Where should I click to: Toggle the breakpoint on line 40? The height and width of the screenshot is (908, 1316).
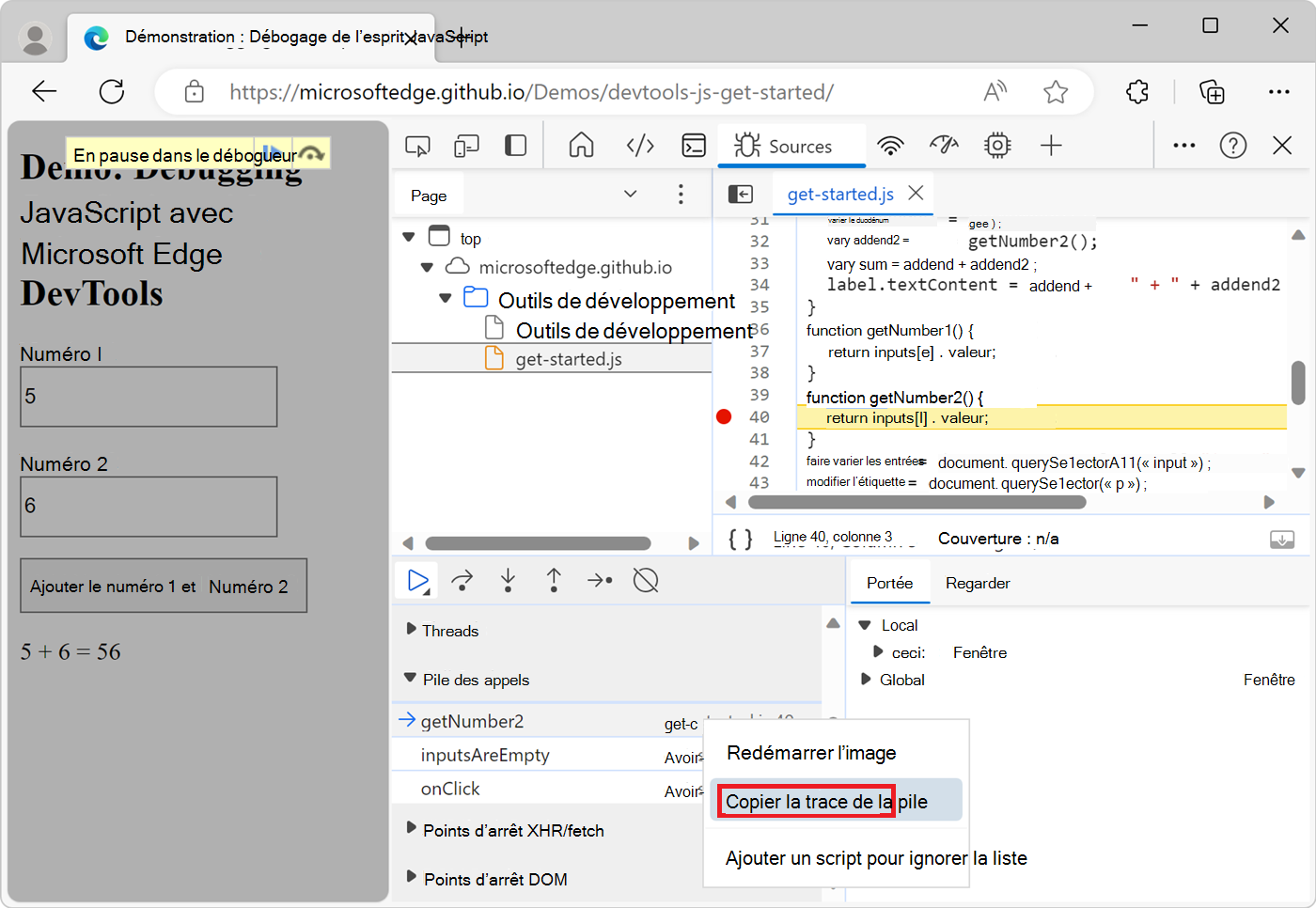724,416
